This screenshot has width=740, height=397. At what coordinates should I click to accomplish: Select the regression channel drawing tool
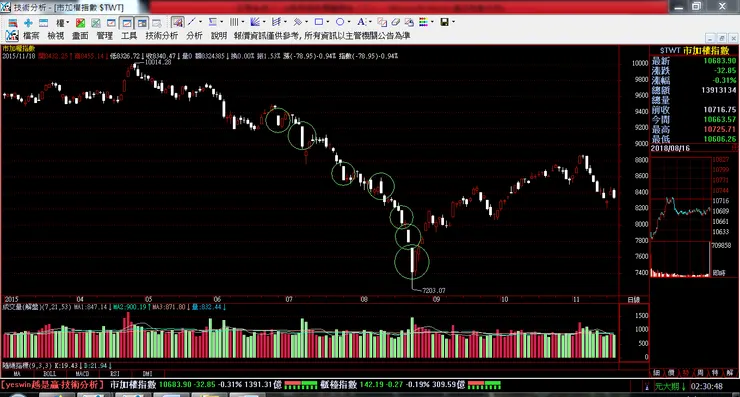pyautogui.click(x=297, y=22)
